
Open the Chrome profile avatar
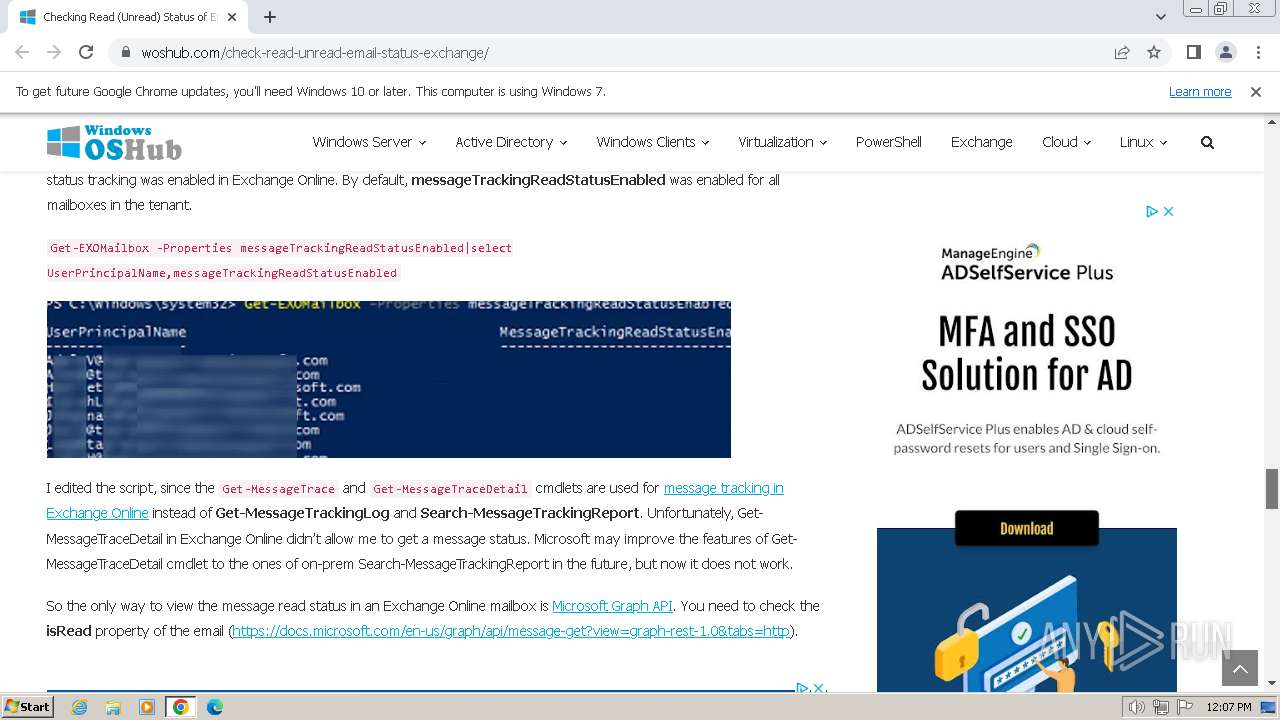[1225, 52]
